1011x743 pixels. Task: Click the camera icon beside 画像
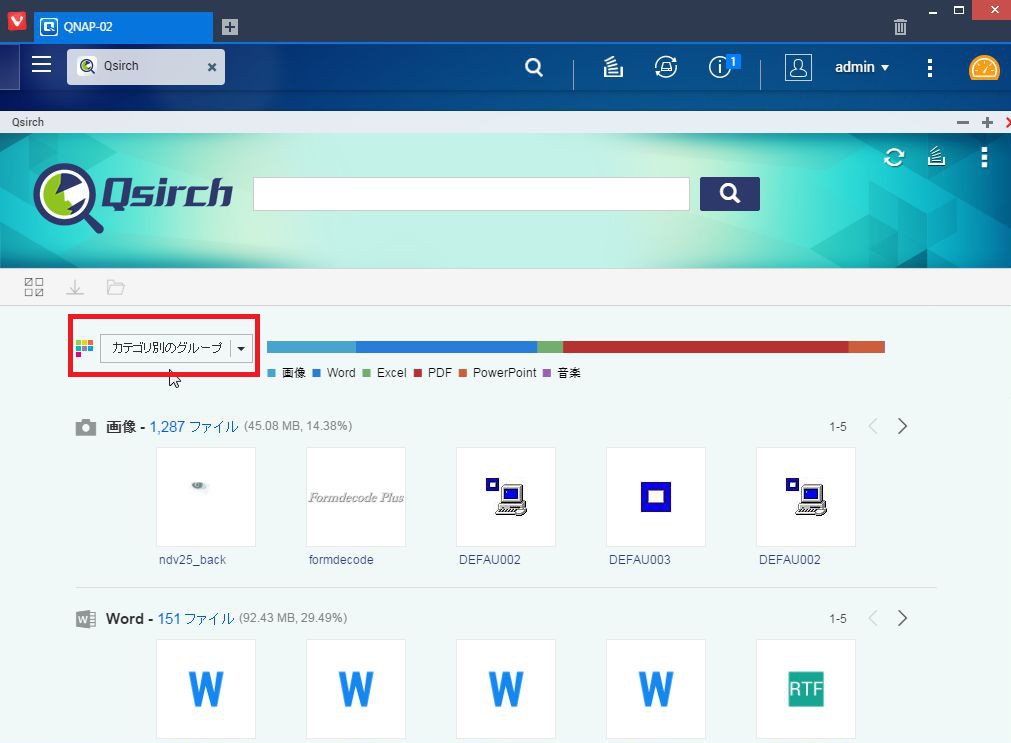point(86,427)
